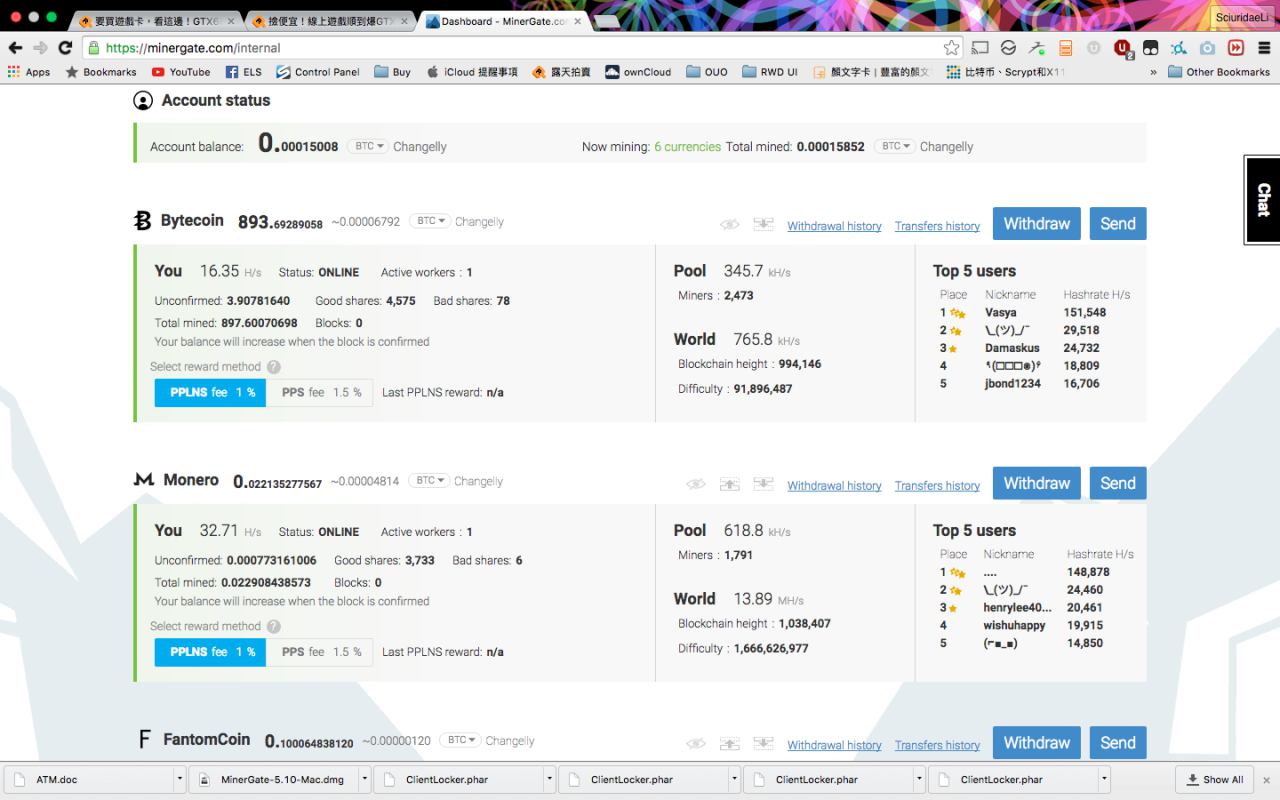The width and height of the screenshot is (1280, 800).
Task: Click Bytecoin reward method help icon
Action: tap(274, 367)
